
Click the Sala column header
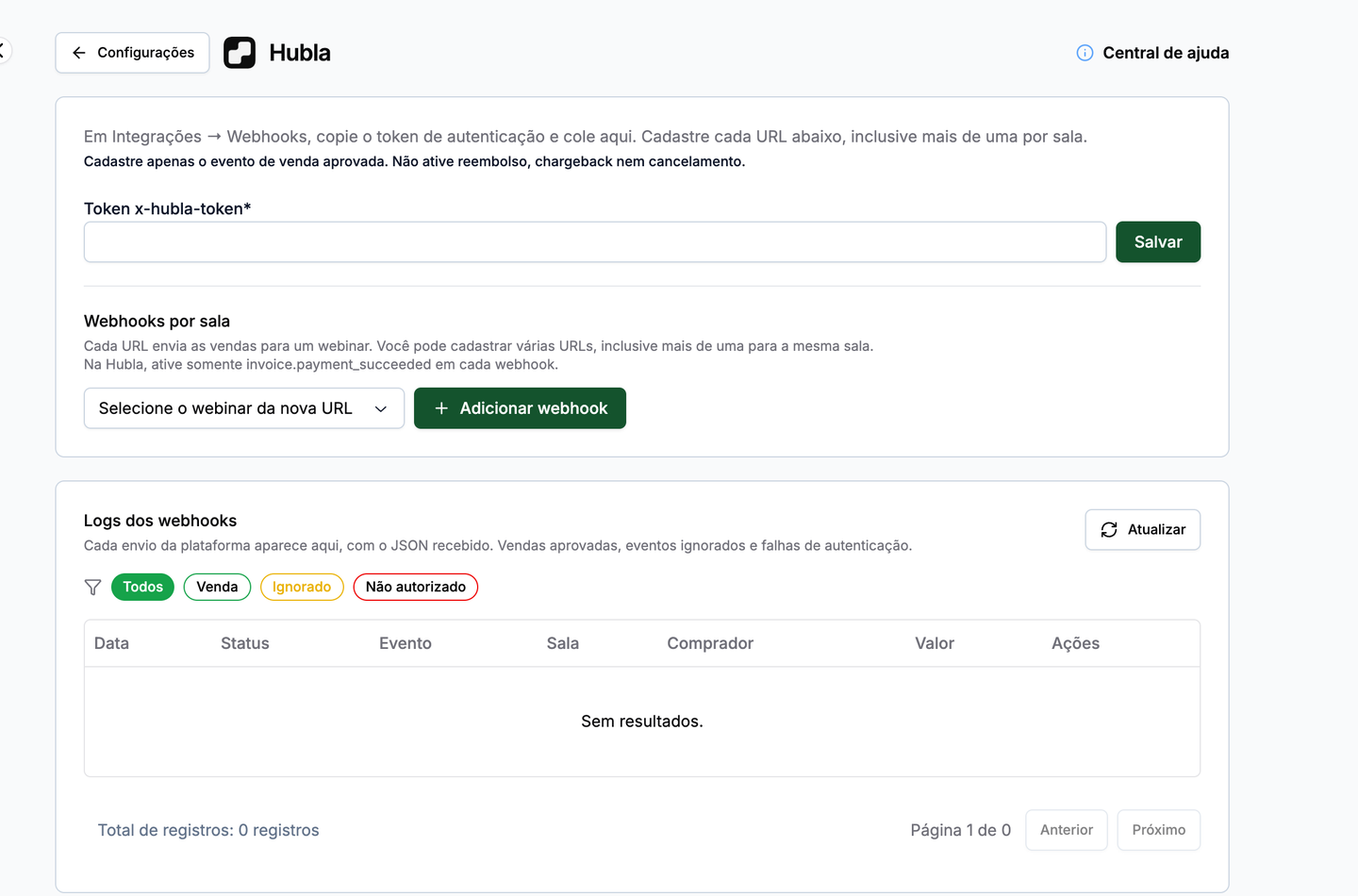[x=563, y=643]
